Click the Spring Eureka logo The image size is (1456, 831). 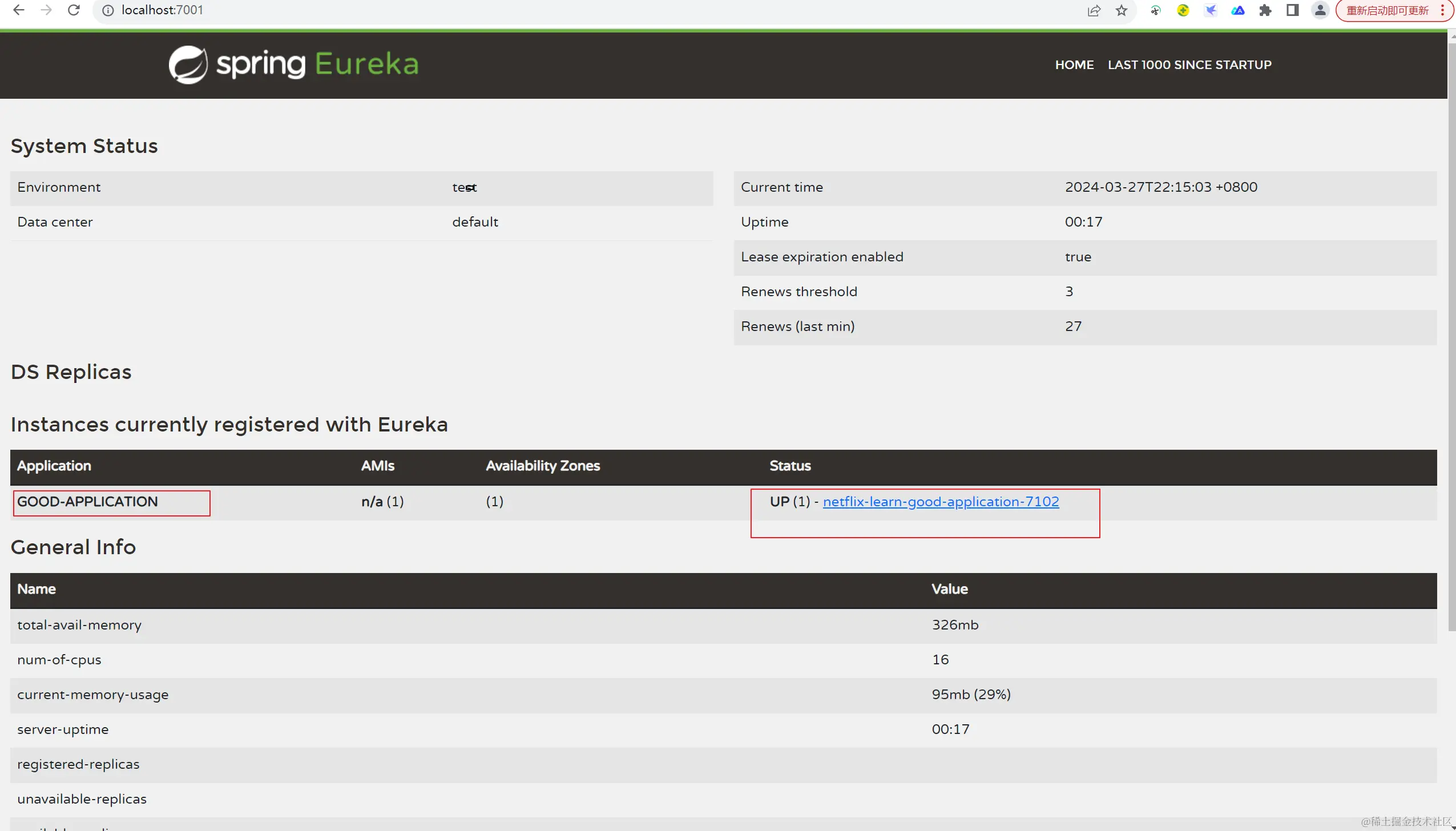point(293,64)
